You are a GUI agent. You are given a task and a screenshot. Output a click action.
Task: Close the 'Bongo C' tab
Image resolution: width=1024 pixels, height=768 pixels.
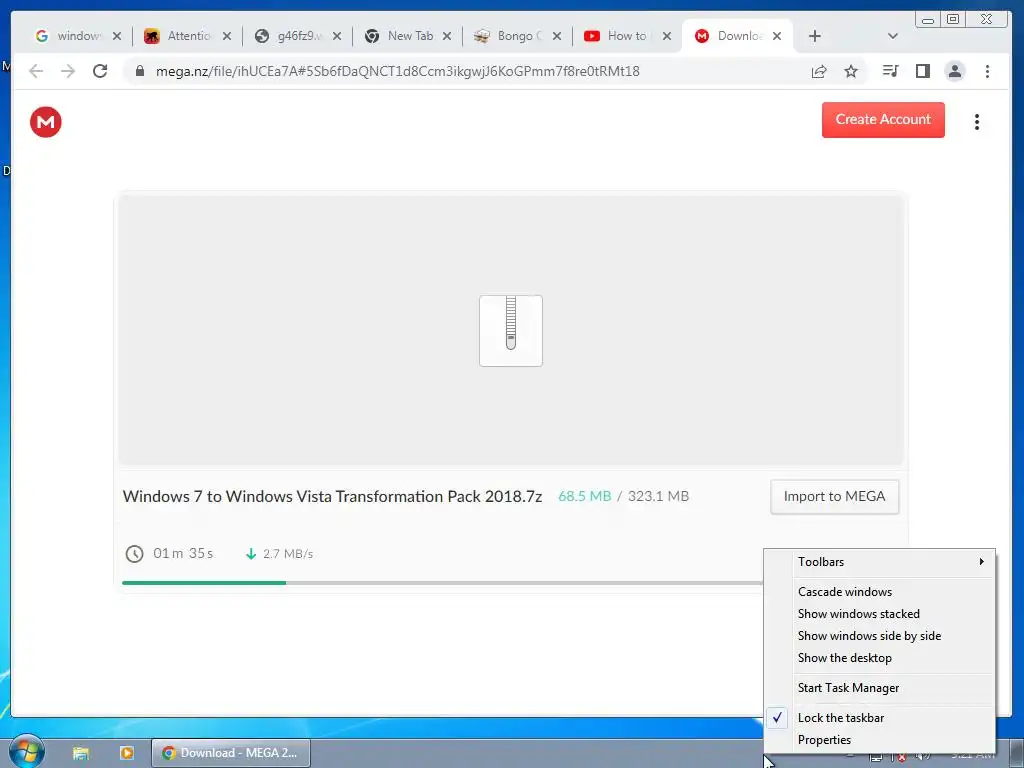(x=556, y=36)
